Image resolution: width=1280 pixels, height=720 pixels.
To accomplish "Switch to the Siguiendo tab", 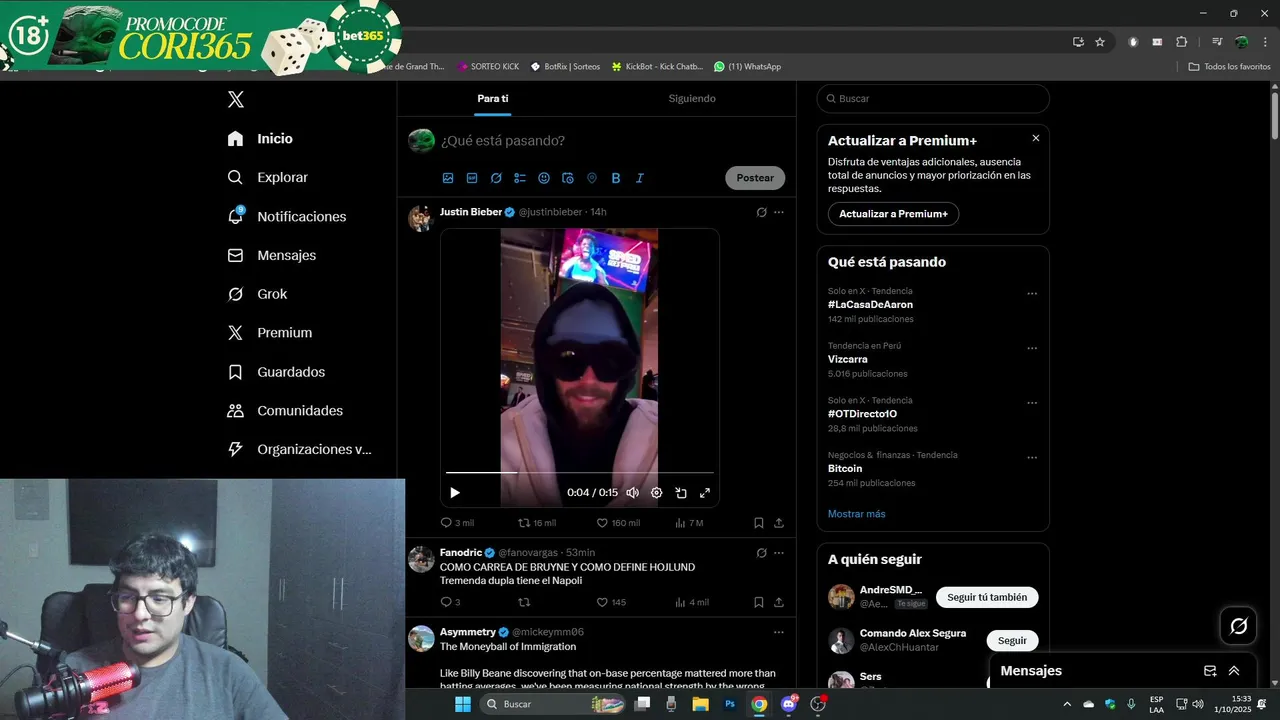I will click(x=692, y=99).
